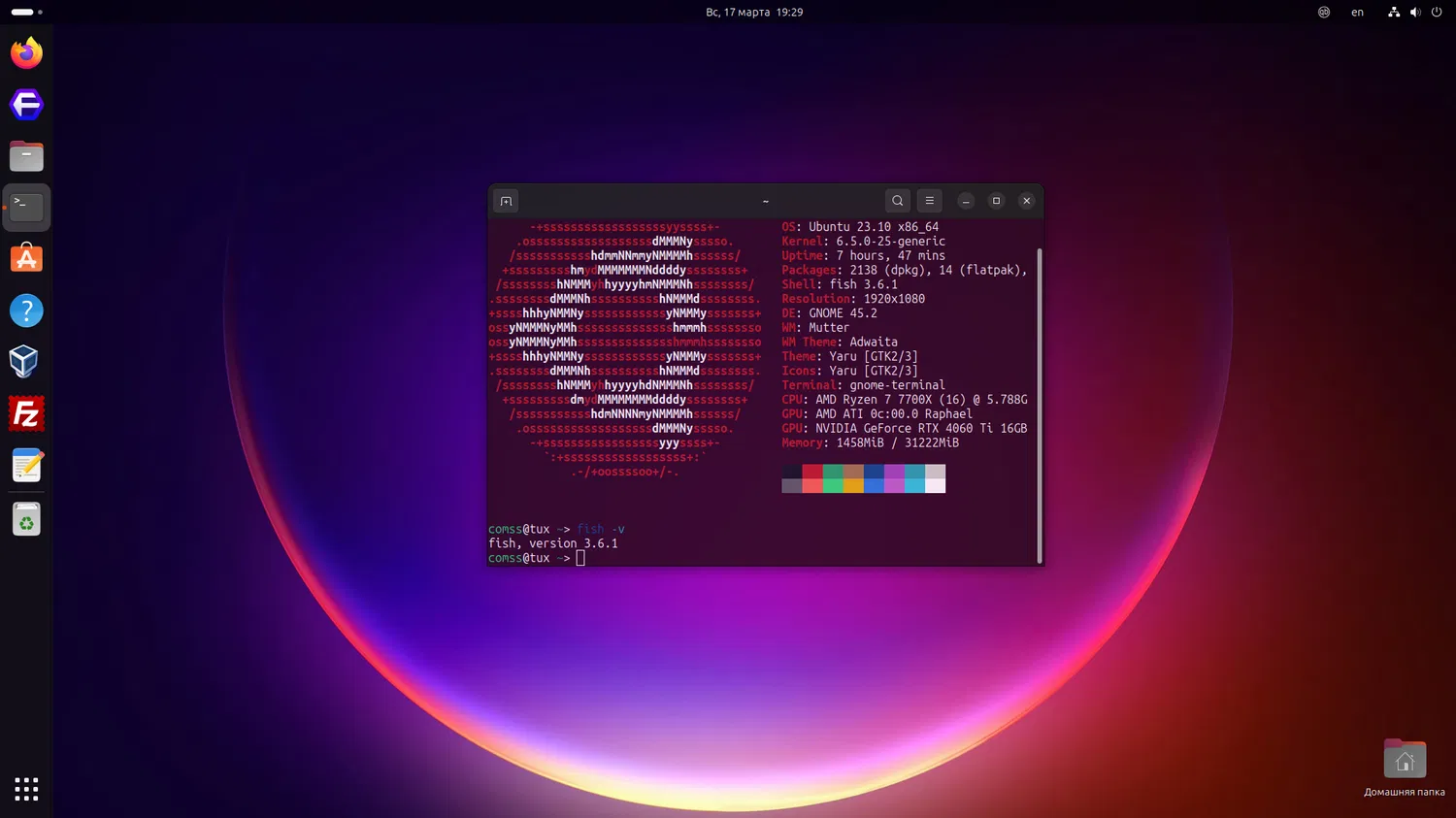Launch VirtualBox from the dock
Viewport: 1456px width, 818px height.
26,362
